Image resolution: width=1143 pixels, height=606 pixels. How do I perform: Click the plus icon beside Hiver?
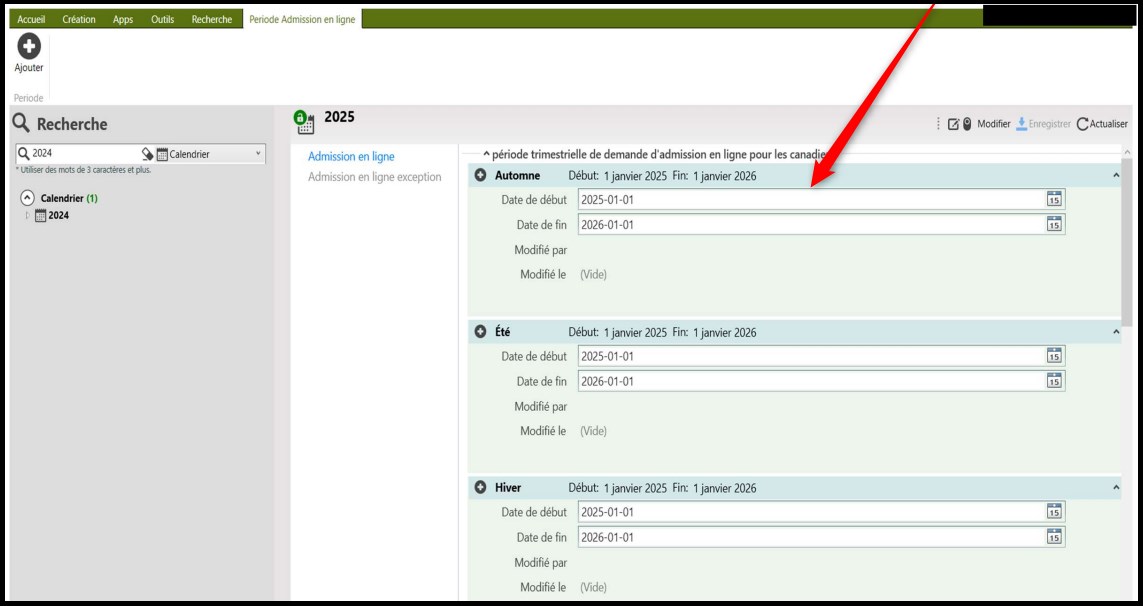tap(480, 488)
